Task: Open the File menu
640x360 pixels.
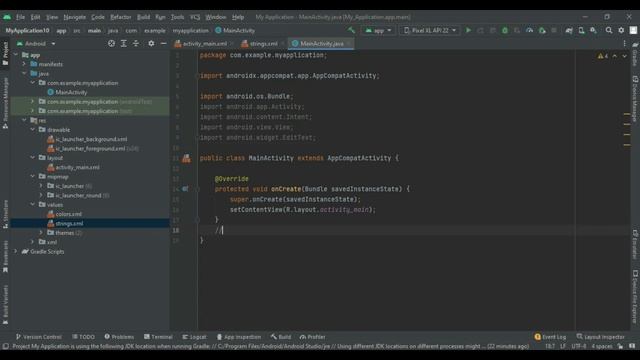Action: [20, 17]
